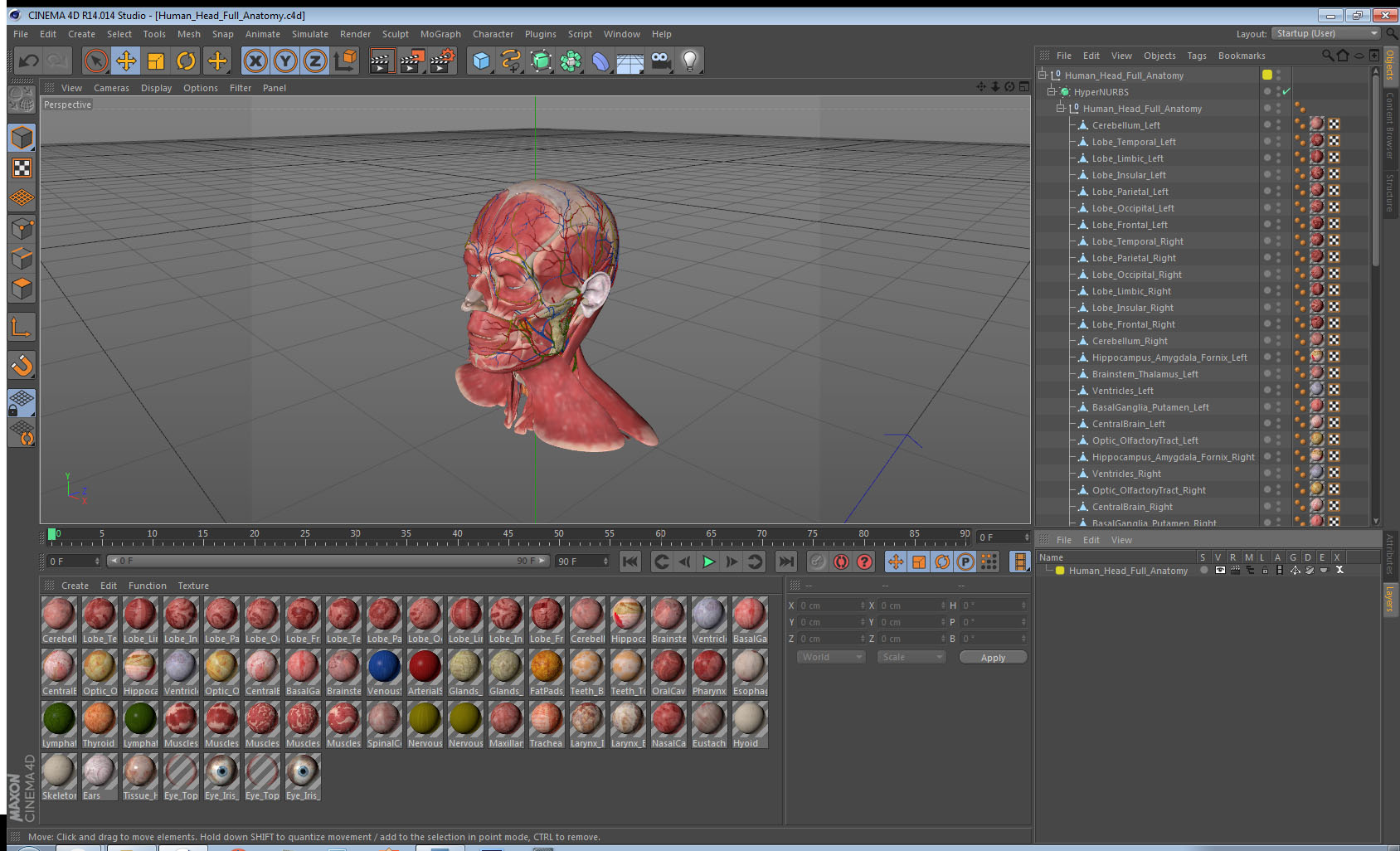Enable the axis mode tool
Viewport: 1400px width, 851px height.
tap(22, 328)
